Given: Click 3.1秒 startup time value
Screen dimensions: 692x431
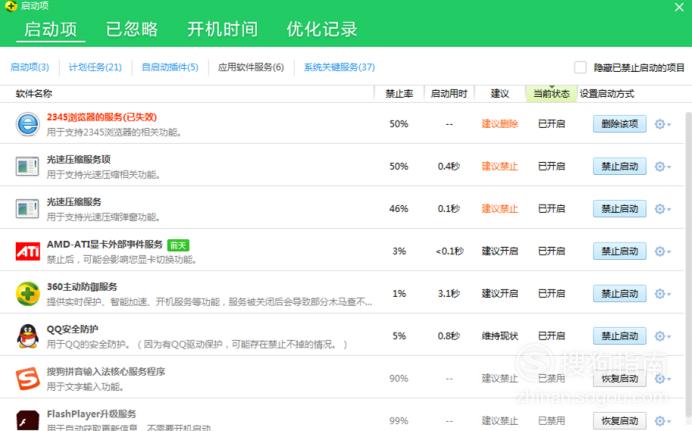Looking at the screenshot, I should point(449,293).
